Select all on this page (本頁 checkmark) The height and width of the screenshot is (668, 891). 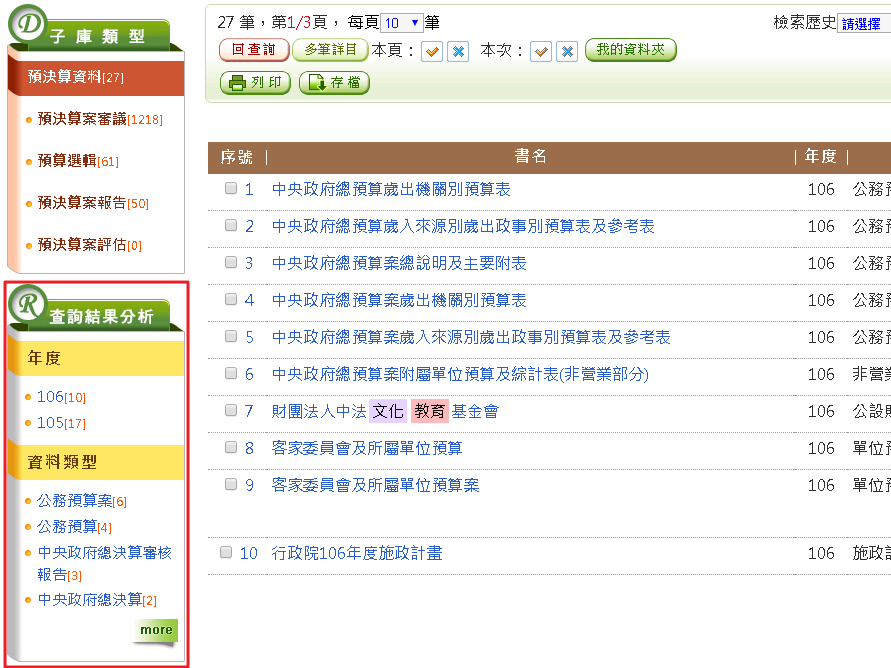(x=432, y=51)
